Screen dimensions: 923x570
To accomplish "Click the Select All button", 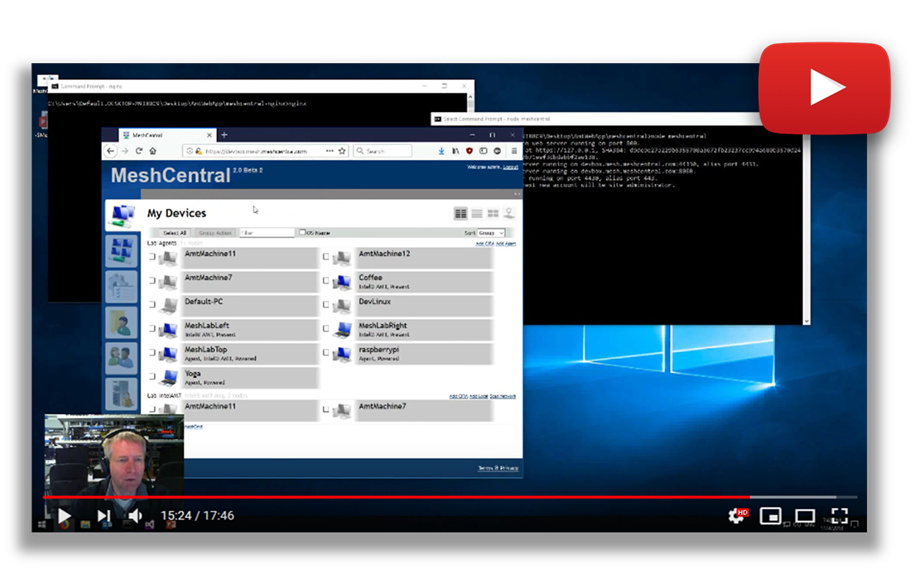I will point(174,233).
